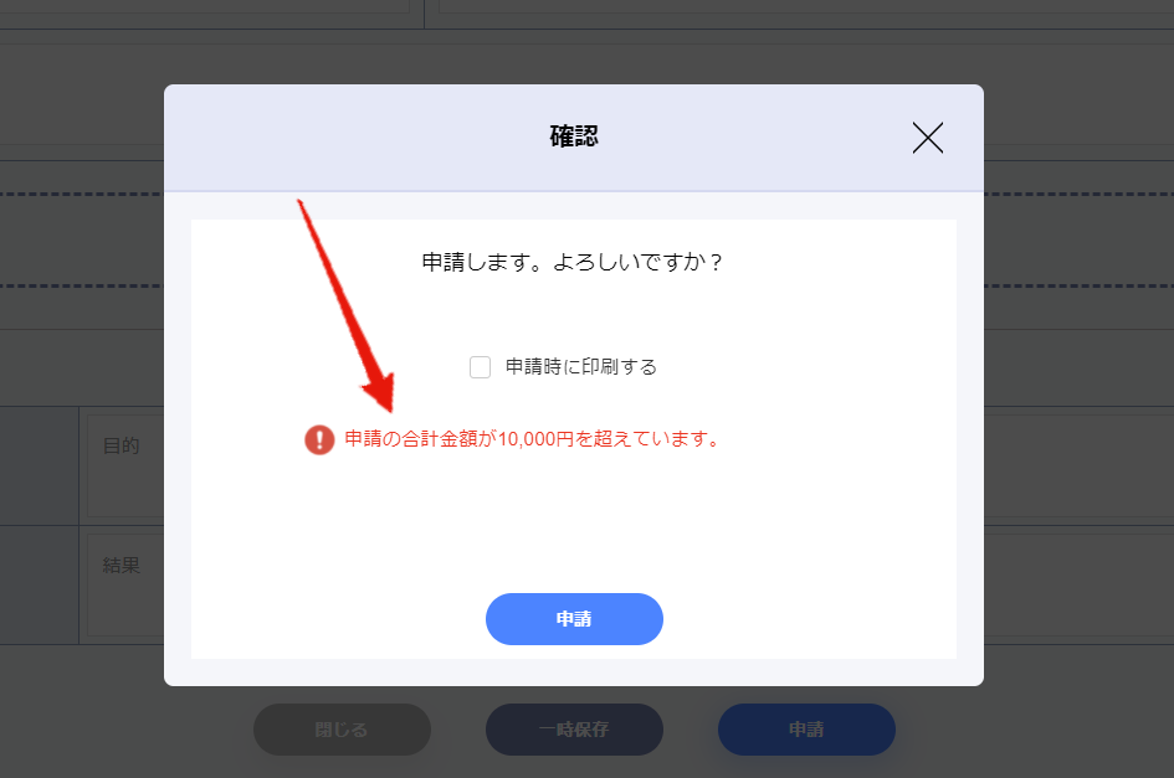Image resolution: width=1174 pixels, height=778 pixels.
Task: Click the red 10,000円 warning message
Action: tap(532, 439)
